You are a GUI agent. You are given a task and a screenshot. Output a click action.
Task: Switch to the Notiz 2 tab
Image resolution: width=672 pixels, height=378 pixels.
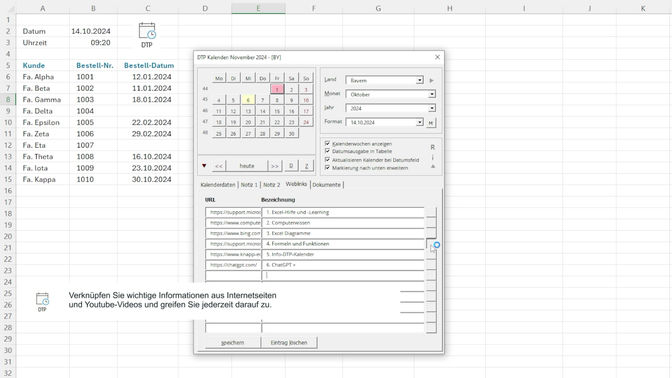[x=271, y=185]
